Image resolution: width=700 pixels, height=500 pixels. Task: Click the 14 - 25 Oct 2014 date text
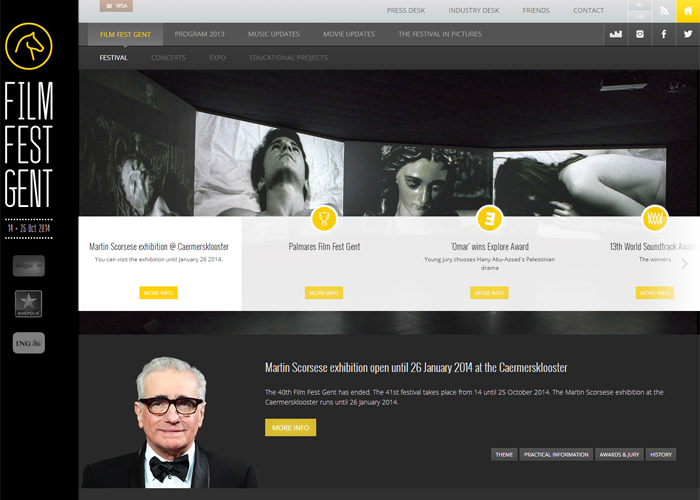pos(29,228)
